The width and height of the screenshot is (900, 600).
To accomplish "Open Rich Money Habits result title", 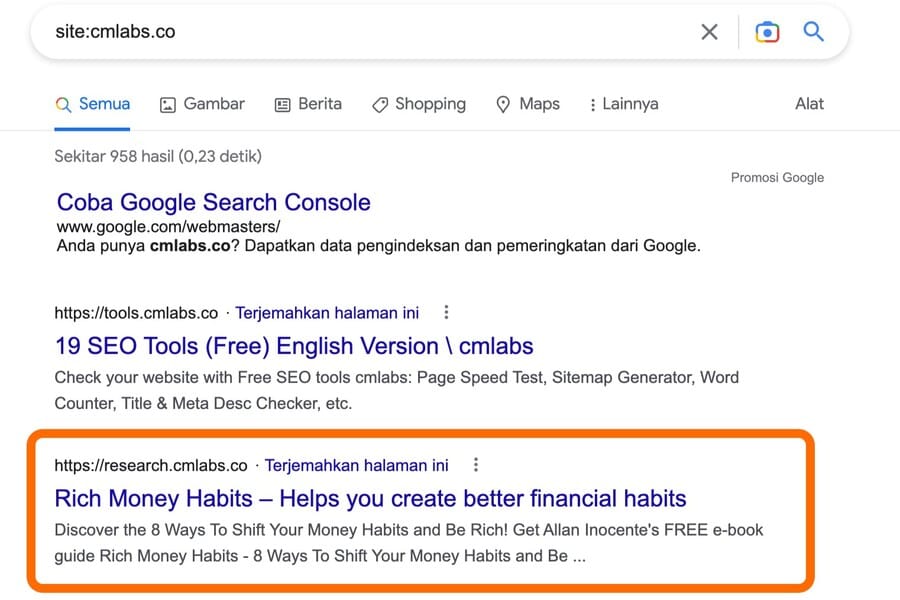I will tap(370, 498).
